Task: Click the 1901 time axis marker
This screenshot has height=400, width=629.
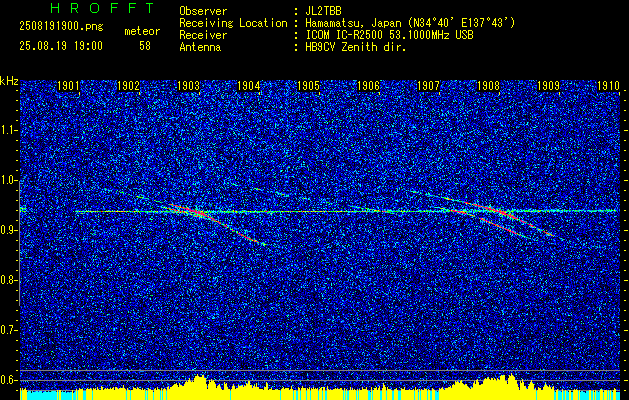Action: [x=68, y=86]
